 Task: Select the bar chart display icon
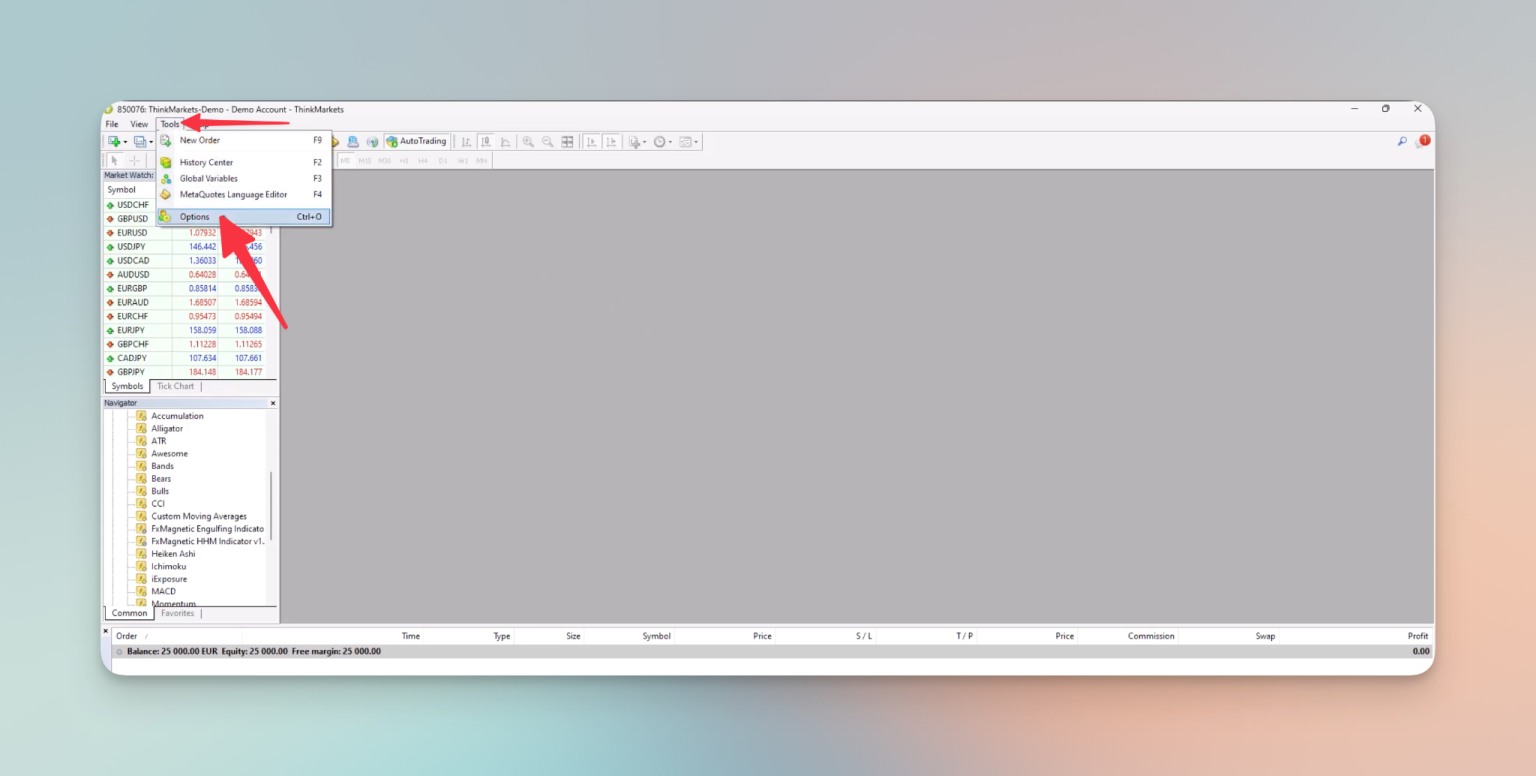click(465, 141)
